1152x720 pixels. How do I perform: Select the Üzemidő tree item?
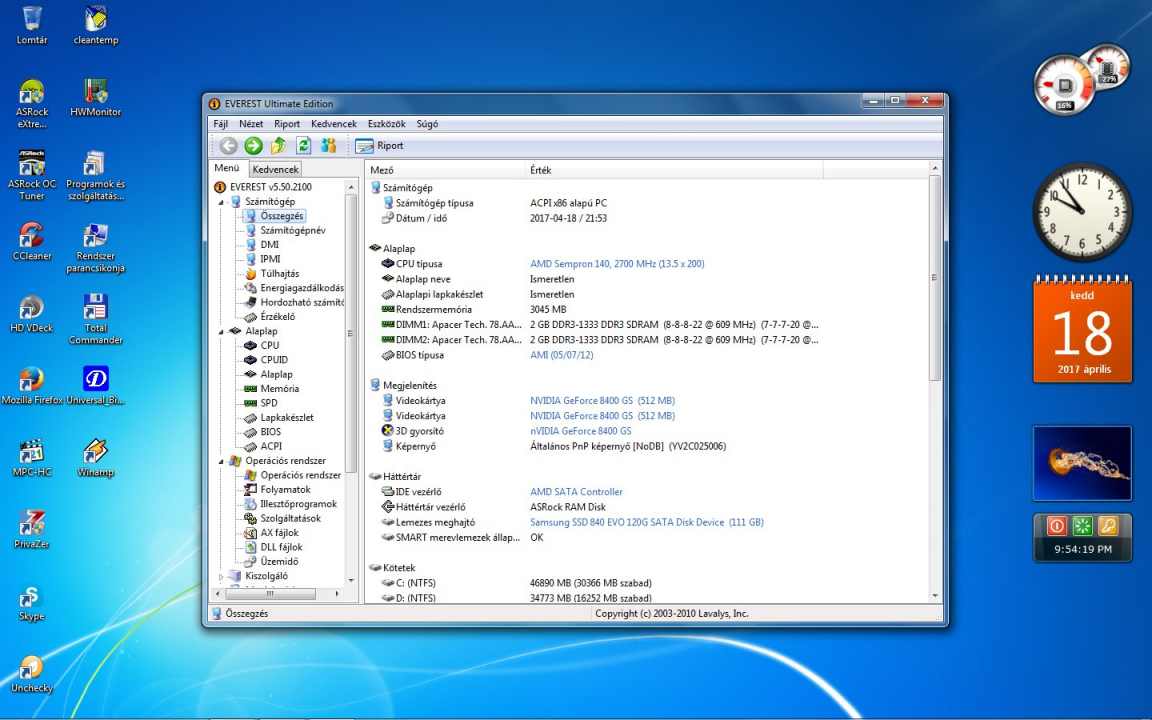point(278,561)
